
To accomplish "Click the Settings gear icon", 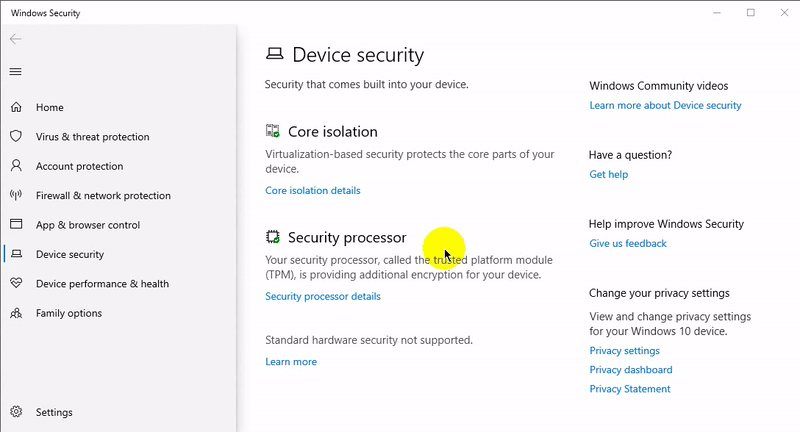I will 16,412.
